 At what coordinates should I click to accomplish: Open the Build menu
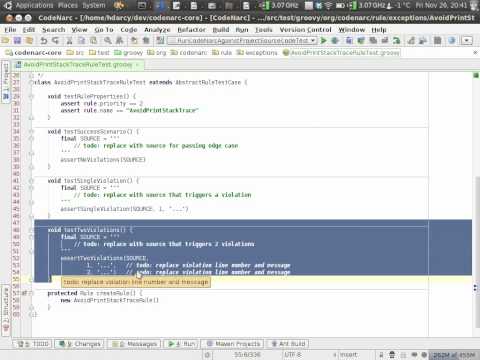(x=221, y=30)
